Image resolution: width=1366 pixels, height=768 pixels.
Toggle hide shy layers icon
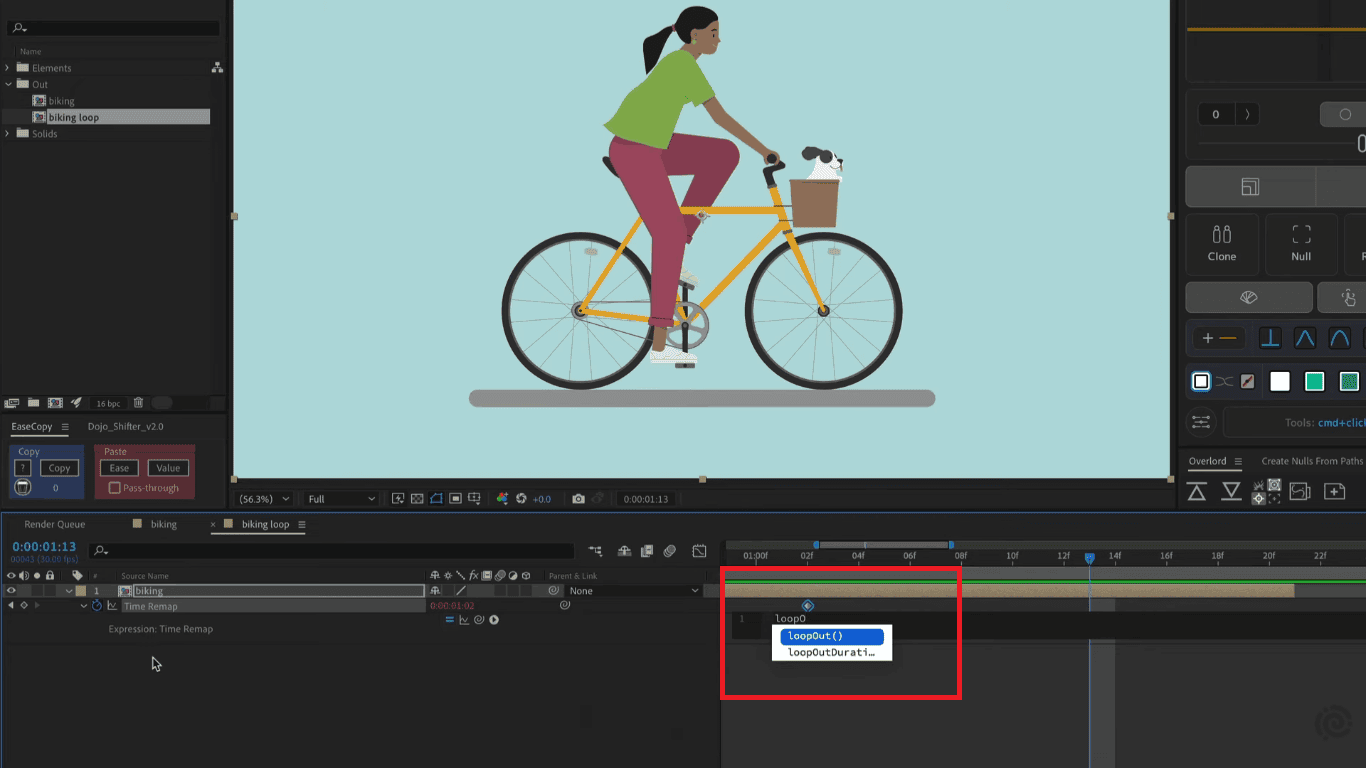click(624, 550)
